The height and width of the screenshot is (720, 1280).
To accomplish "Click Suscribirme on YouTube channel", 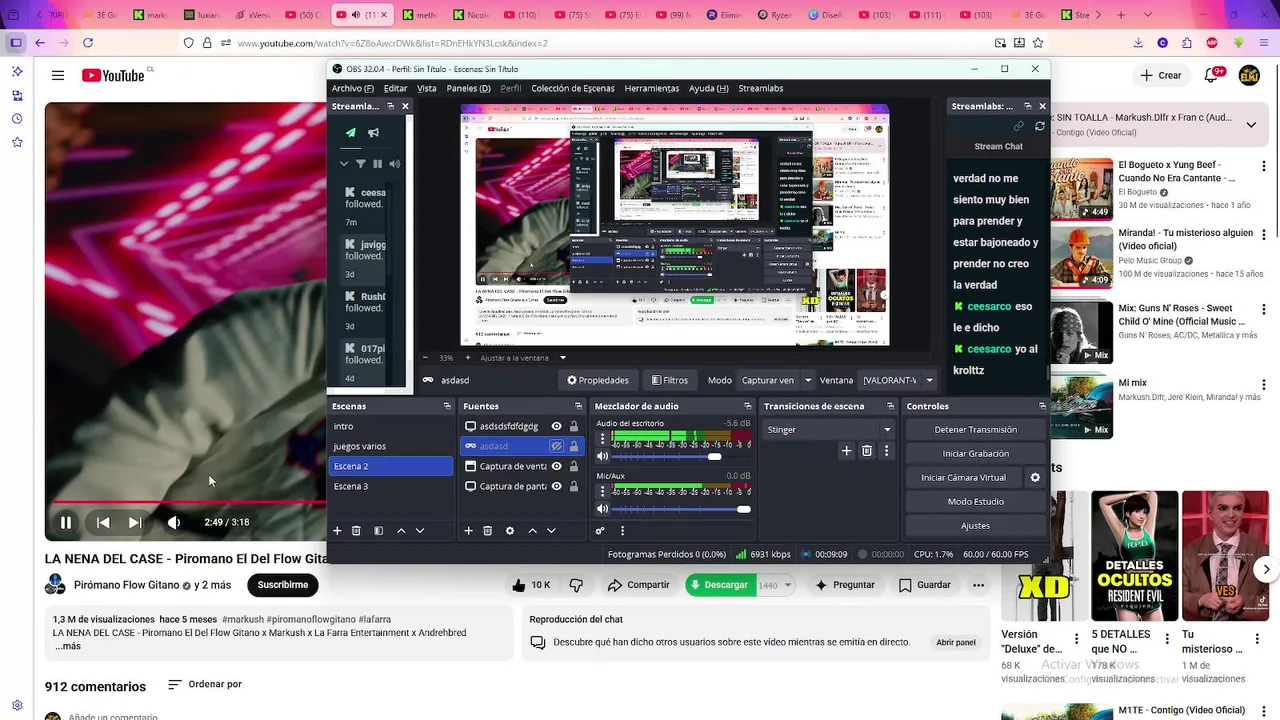I will pyautogui.click(x=283, y=585).
